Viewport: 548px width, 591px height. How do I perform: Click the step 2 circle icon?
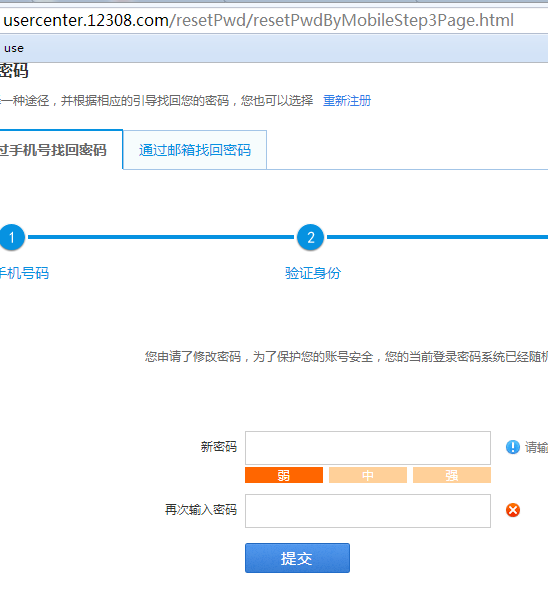[311, 237]
